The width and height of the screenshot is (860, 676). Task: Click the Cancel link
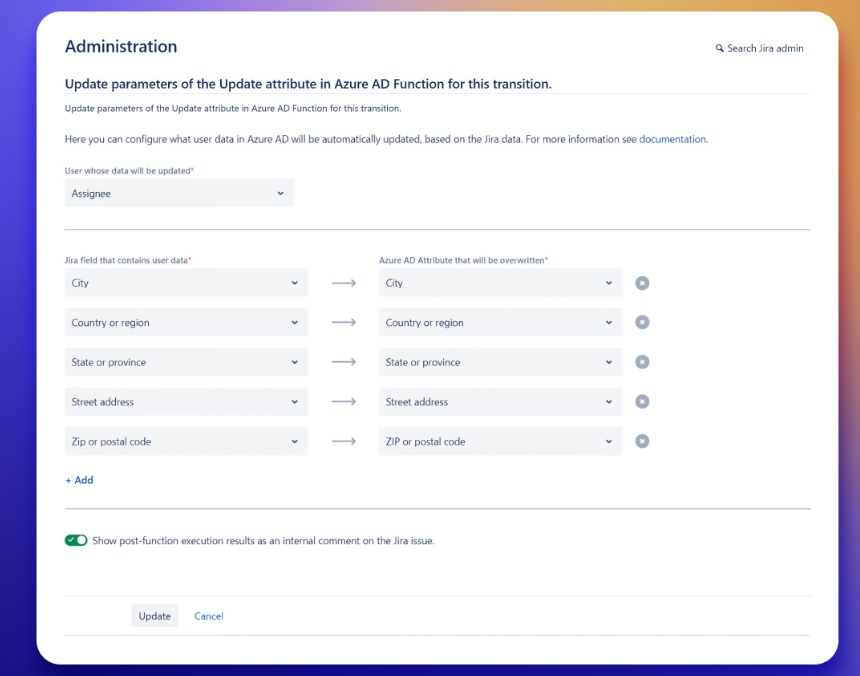coord(209,616)
